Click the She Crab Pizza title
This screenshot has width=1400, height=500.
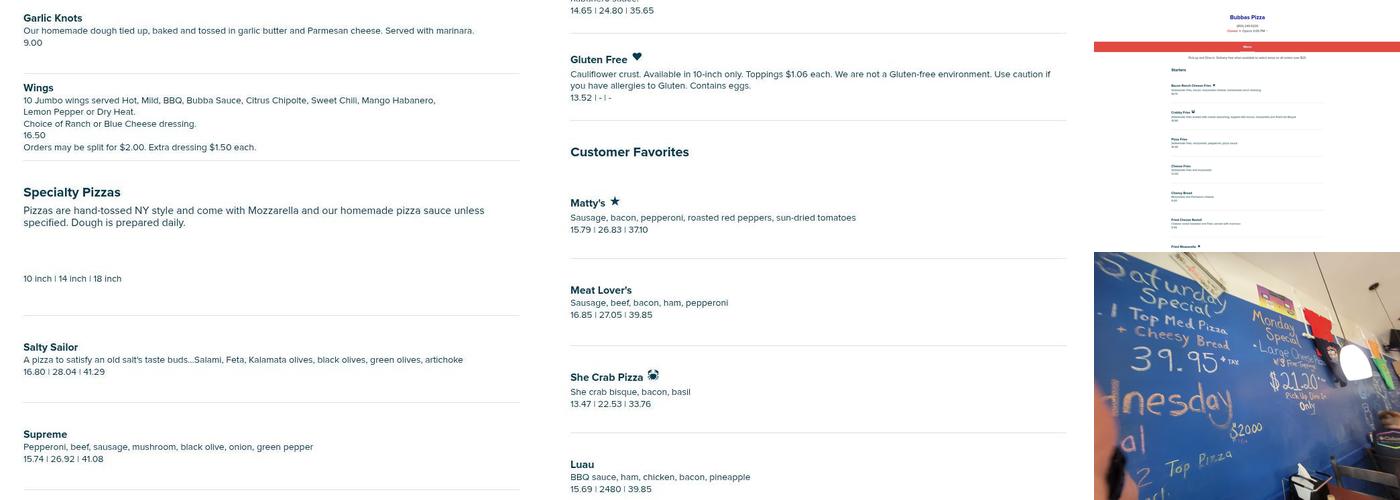coord(606,377)
